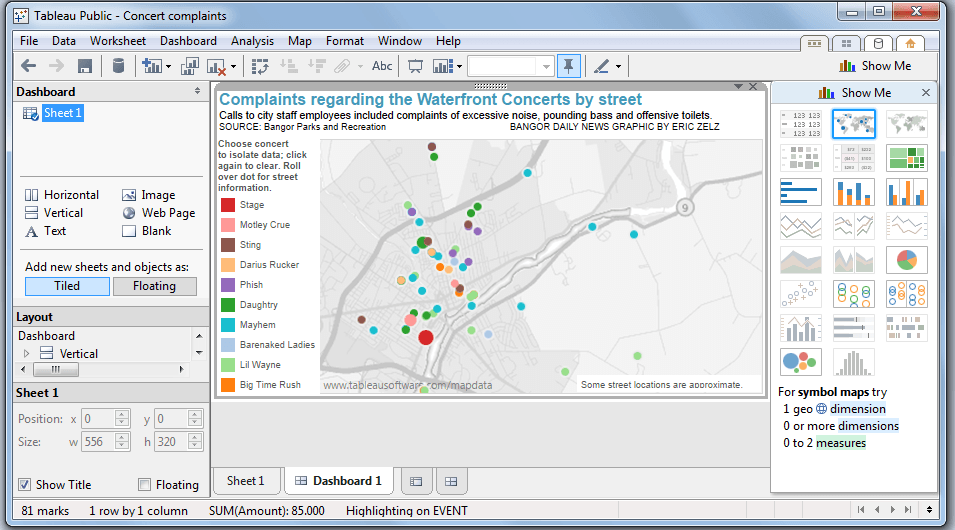The width and height of the screenshot is (955, 530).
Task: Switch to the Dashboard 1 tab
Action: (339, 481)
